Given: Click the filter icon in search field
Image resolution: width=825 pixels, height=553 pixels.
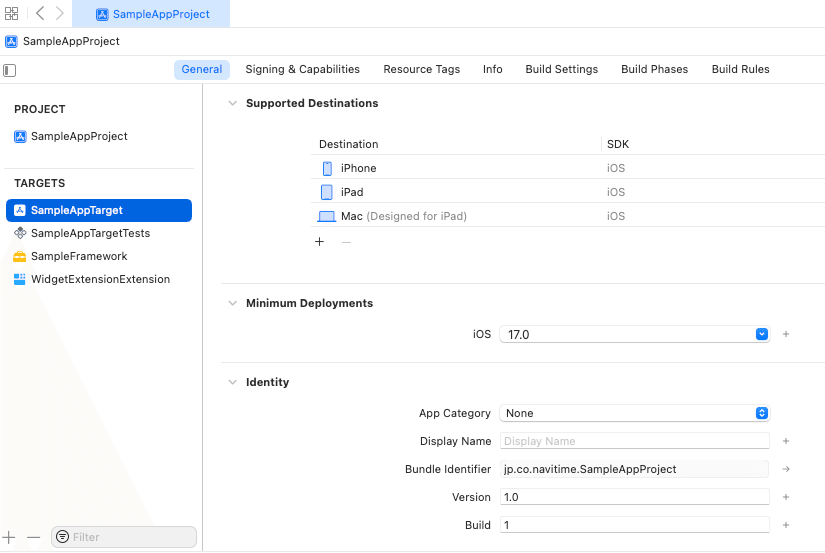Looking at the screenshot, I should (x=63, y=537).
